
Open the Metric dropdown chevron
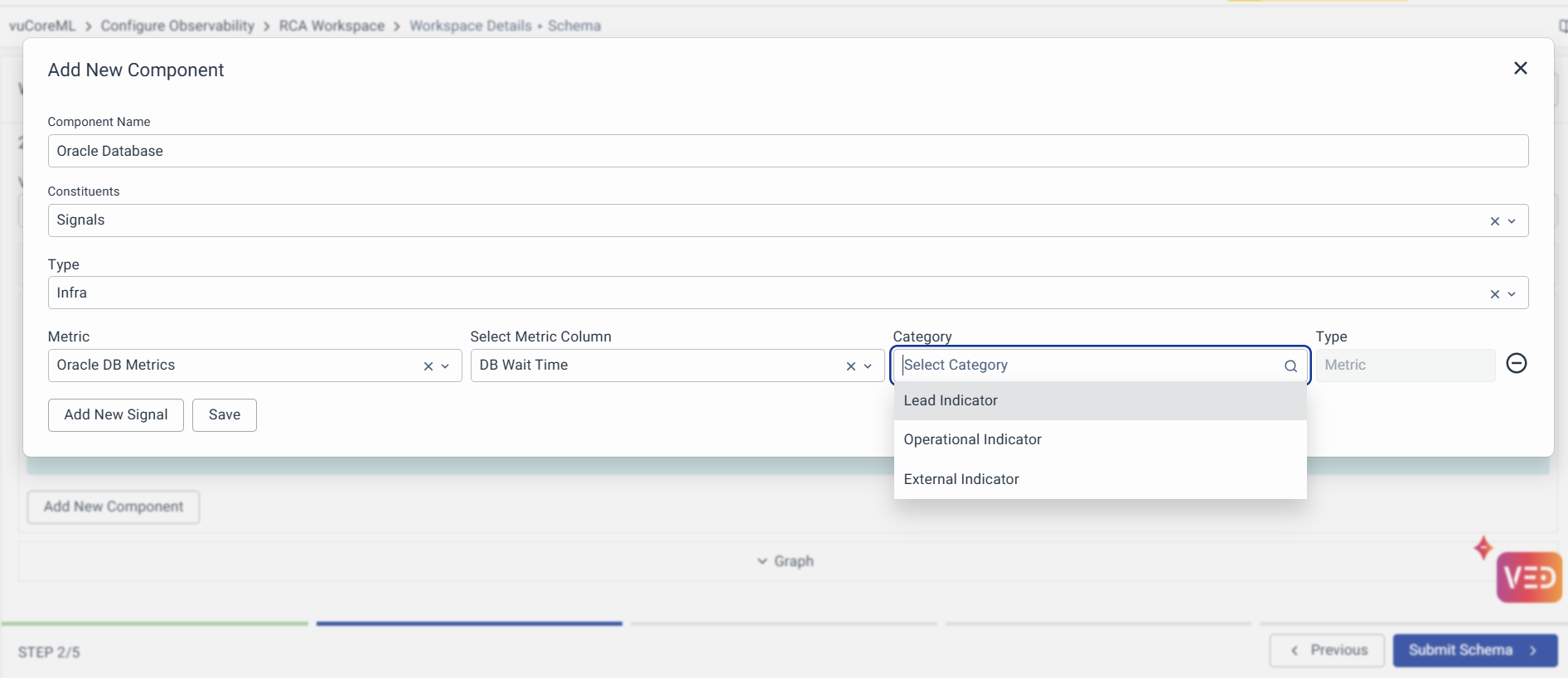[x=445, y=366]
